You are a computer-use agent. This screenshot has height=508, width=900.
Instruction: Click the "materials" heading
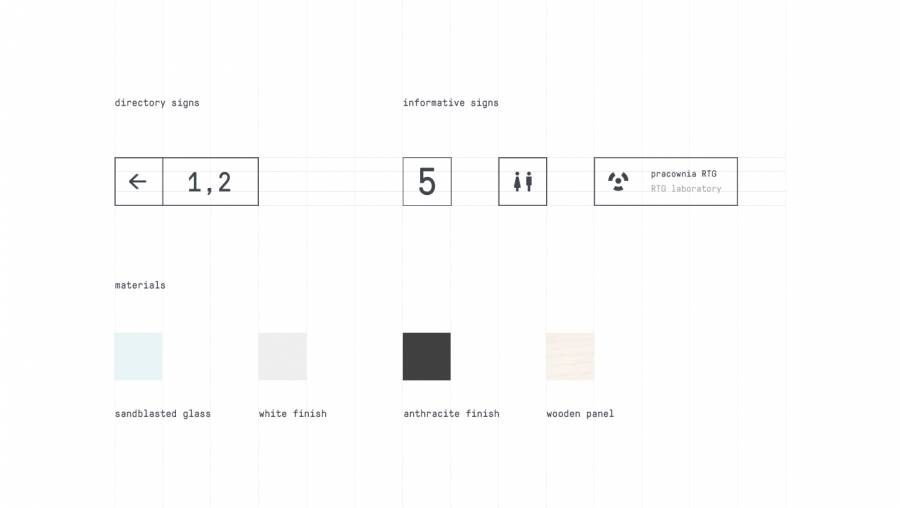[x=140, y=285]
